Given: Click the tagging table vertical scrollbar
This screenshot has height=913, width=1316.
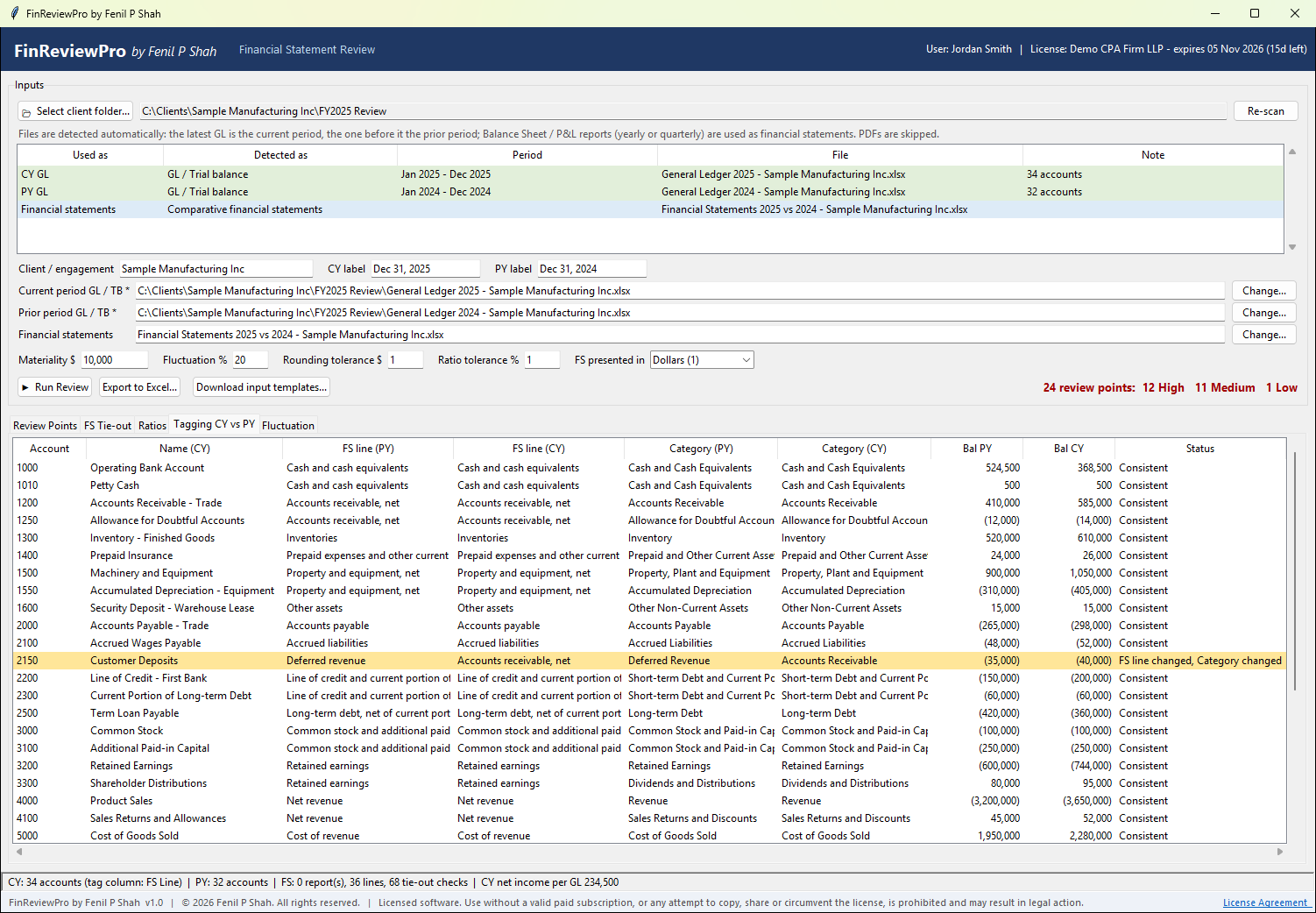Looking at the screenshot, I should coord(1295,570).
